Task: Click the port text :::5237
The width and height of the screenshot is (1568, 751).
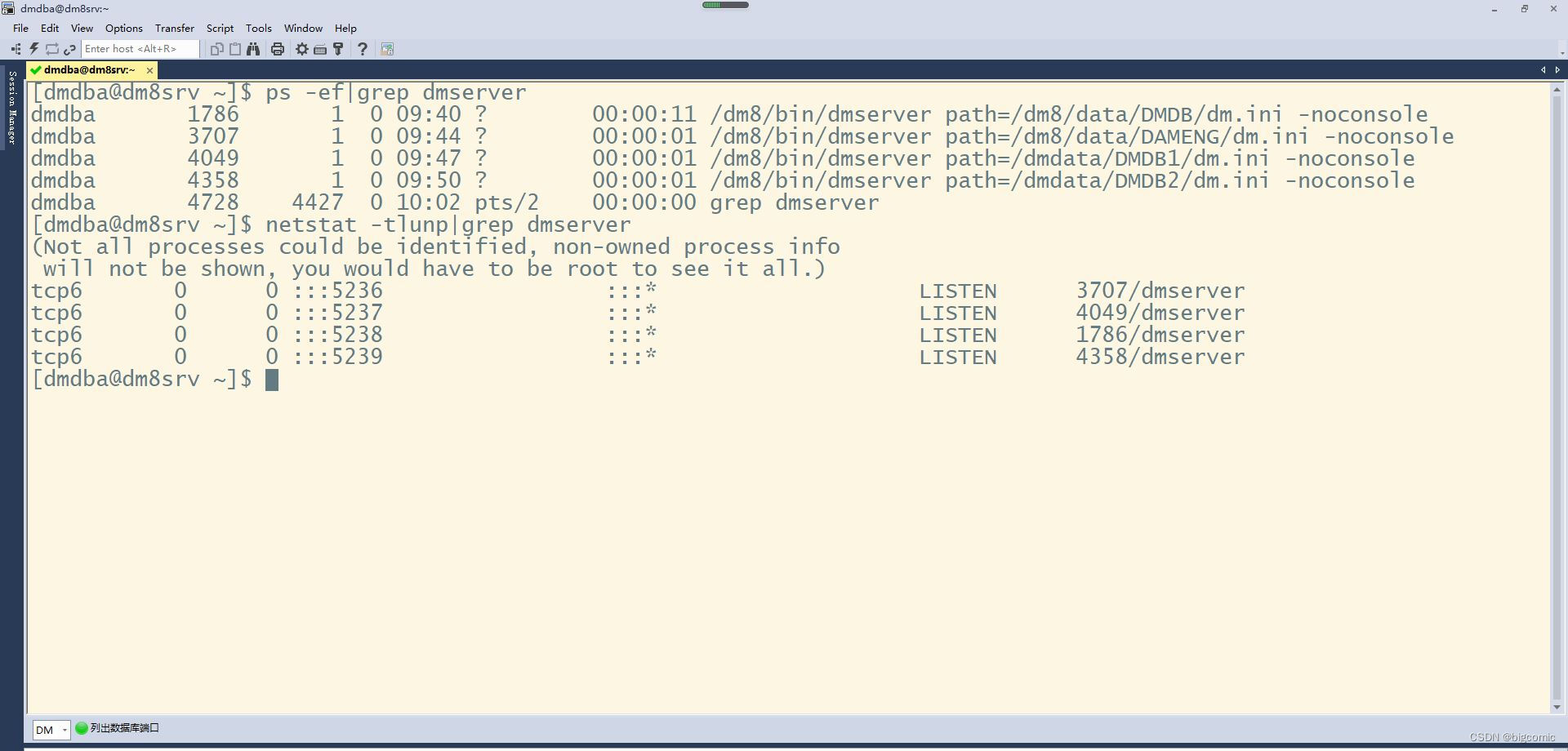Action: pyautogui.click(x=338, y=313)
